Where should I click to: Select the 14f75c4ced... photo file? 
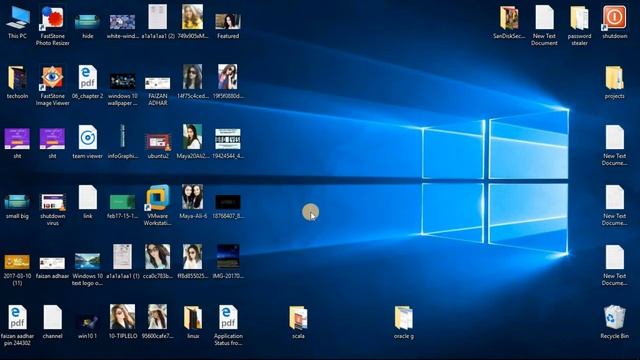193,77
